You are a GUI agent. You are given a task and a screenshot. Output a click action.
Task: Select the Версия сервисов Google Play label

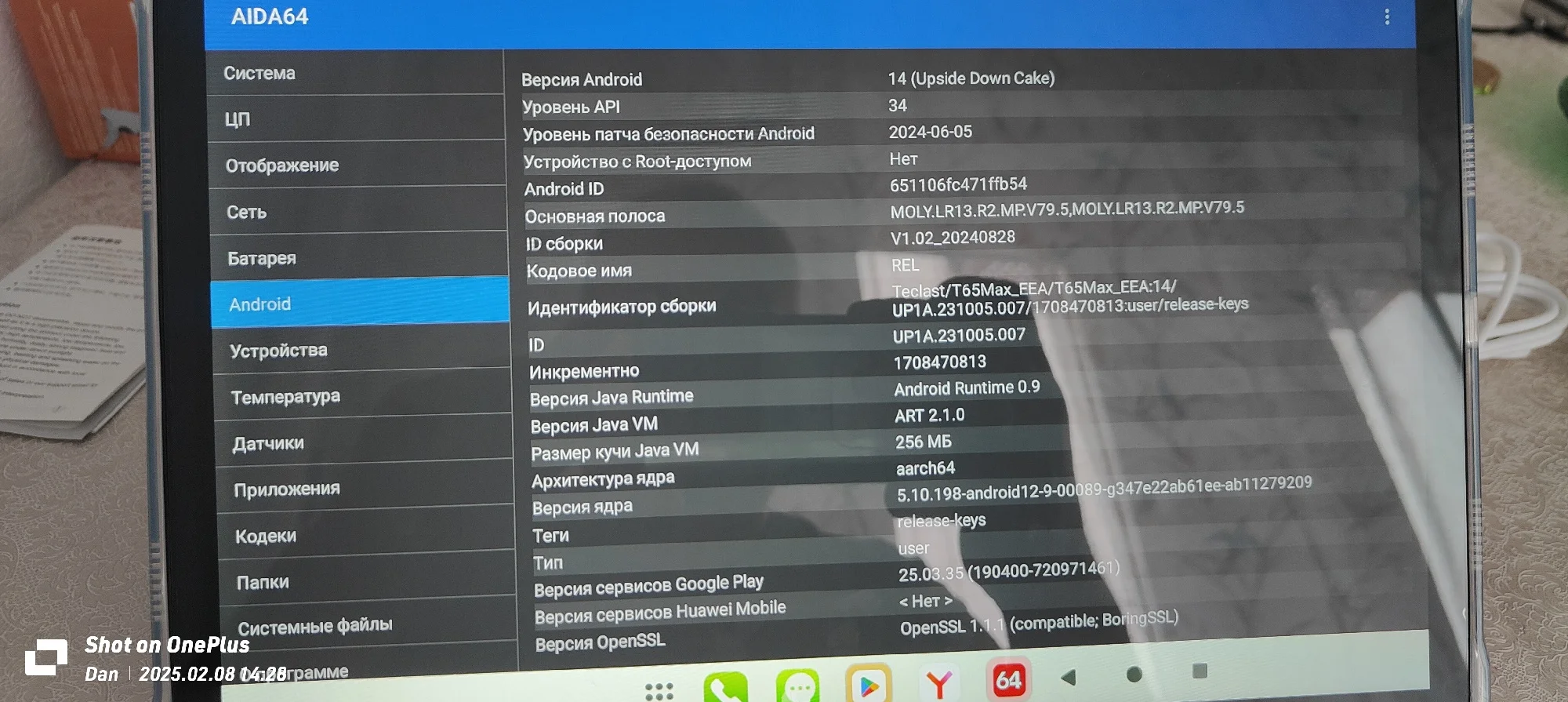click(x=648, y=586)
